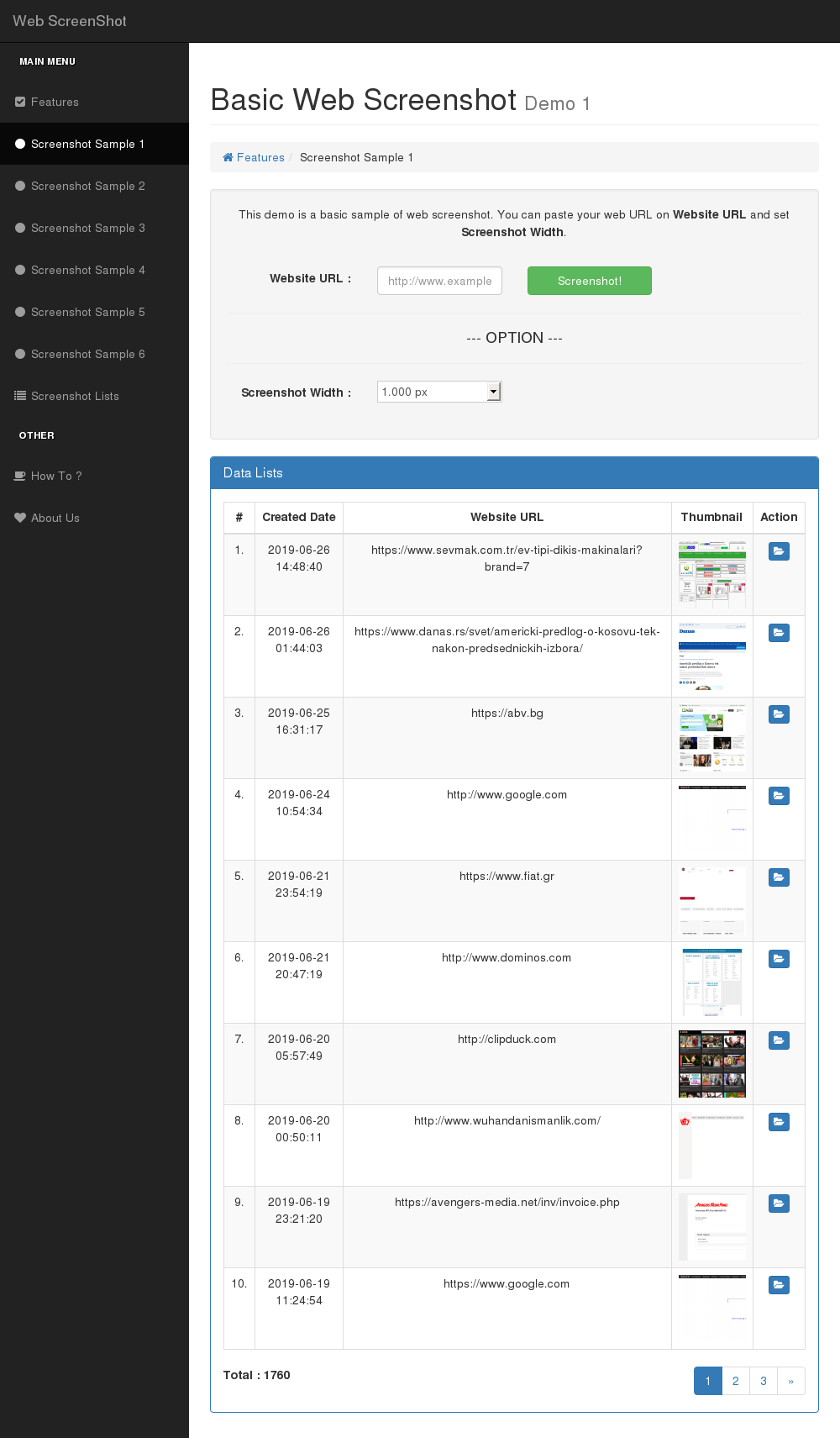The width and height of the screenshot is (840, 1438).
Task: Open folder action for dominos.com row
Action: pos(779,959)
